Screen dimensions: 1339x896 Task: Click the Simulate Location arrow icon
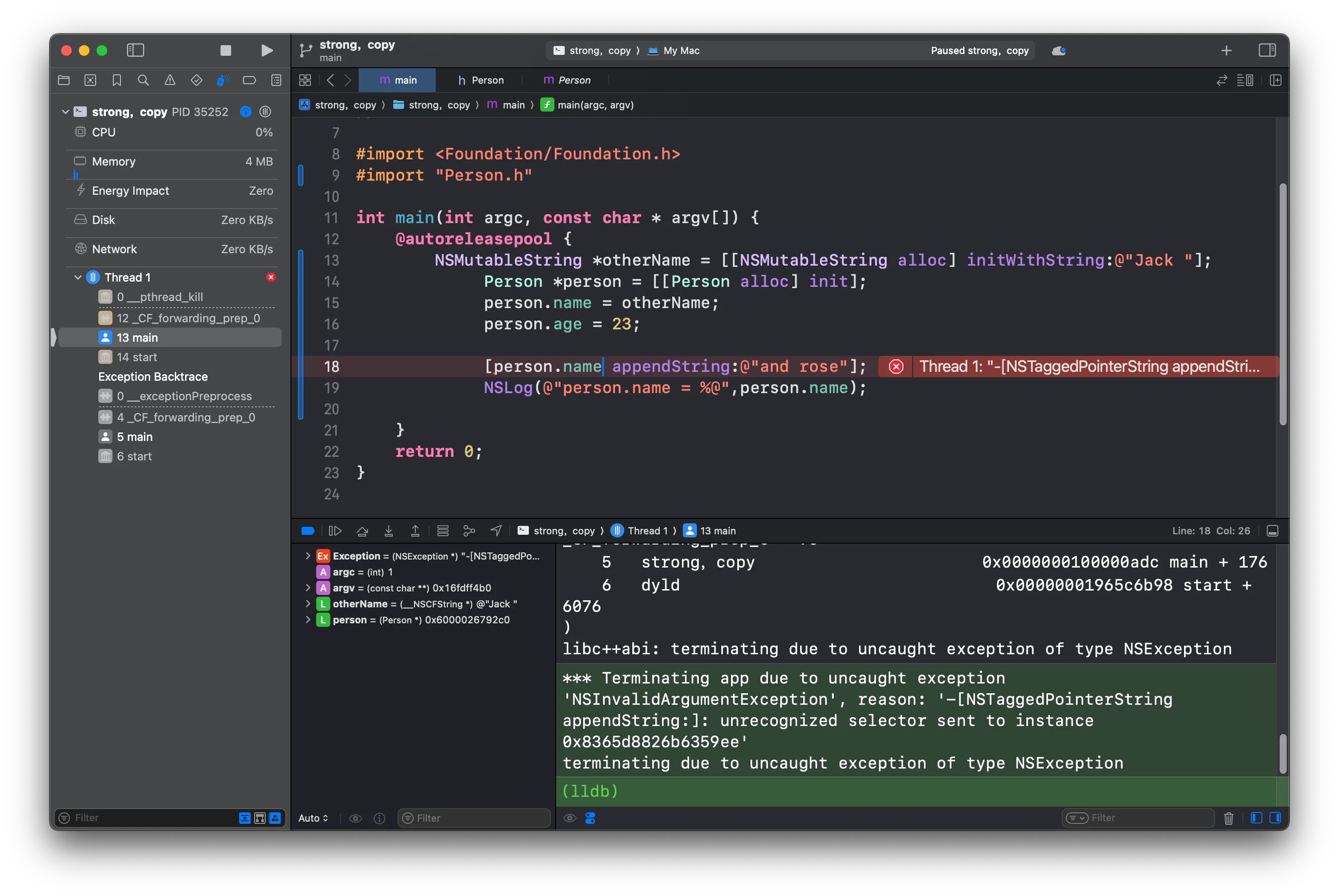pyautogui.click(x=496, y=531)
